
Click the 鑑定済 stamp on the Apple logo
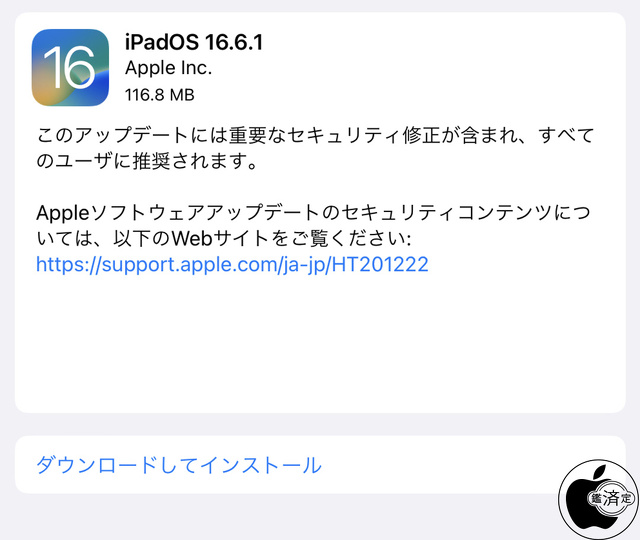611,498
